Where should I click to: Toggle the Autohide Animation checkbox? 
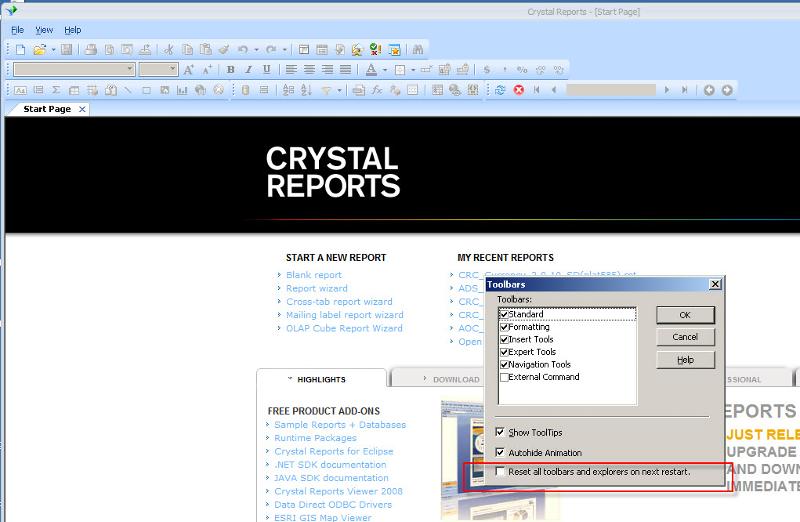click(500, 452)
